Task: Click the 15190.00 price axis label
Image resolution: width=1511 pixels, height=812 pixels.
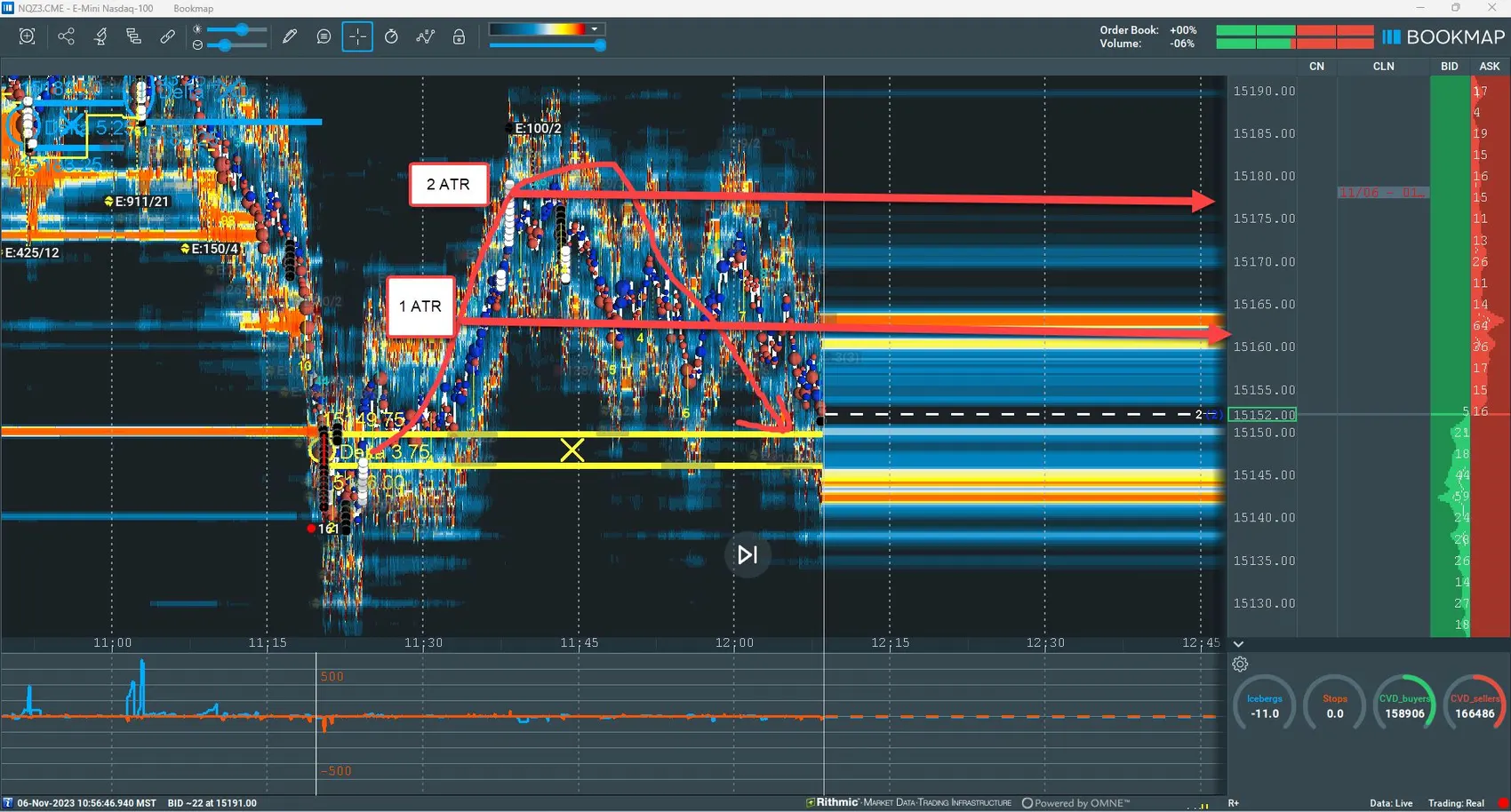Action: [1264, 91]
